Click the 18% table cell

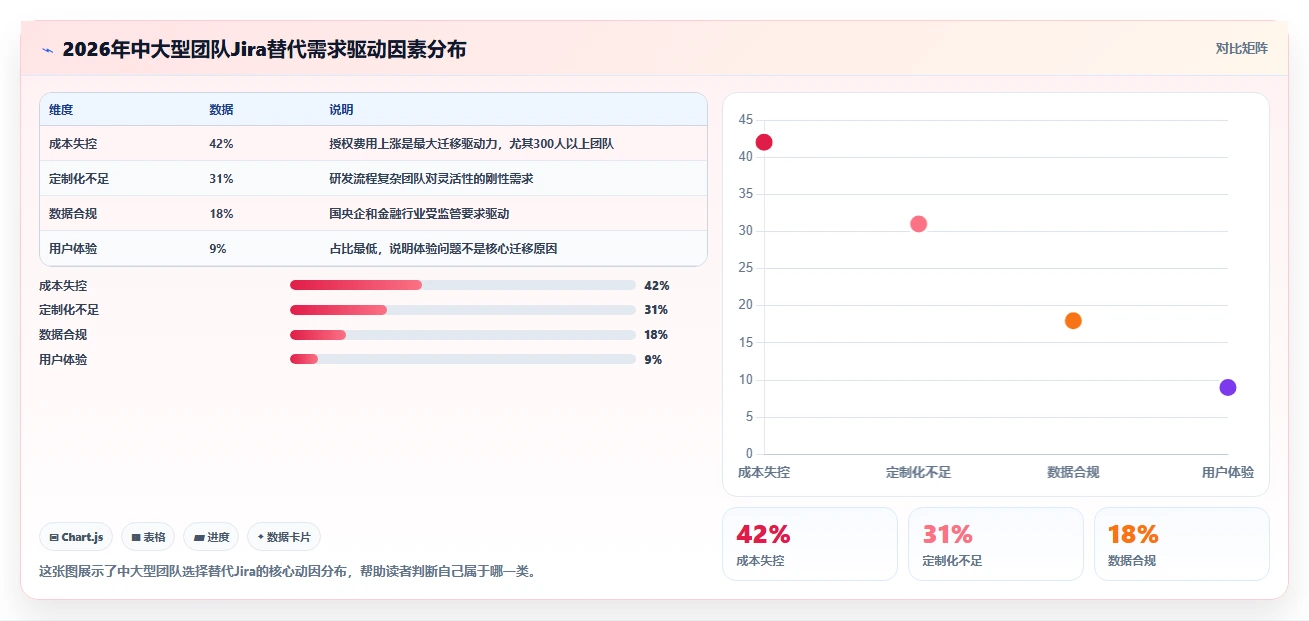coord(221,213)
